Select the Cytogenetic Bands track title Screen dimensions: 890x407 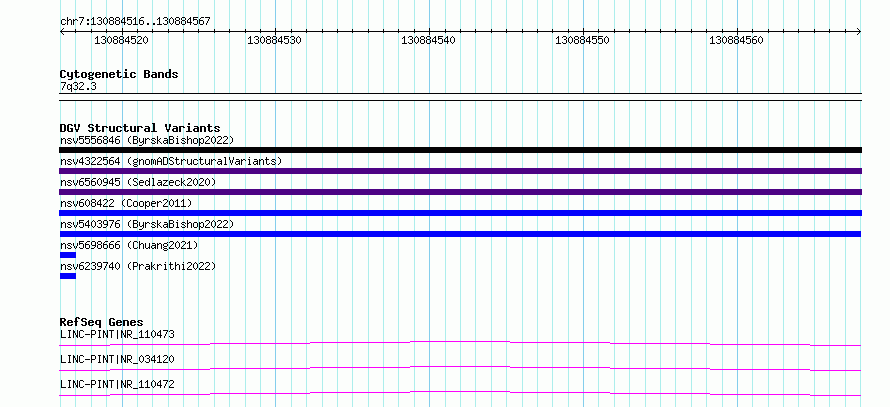click(x=119, y=74)
